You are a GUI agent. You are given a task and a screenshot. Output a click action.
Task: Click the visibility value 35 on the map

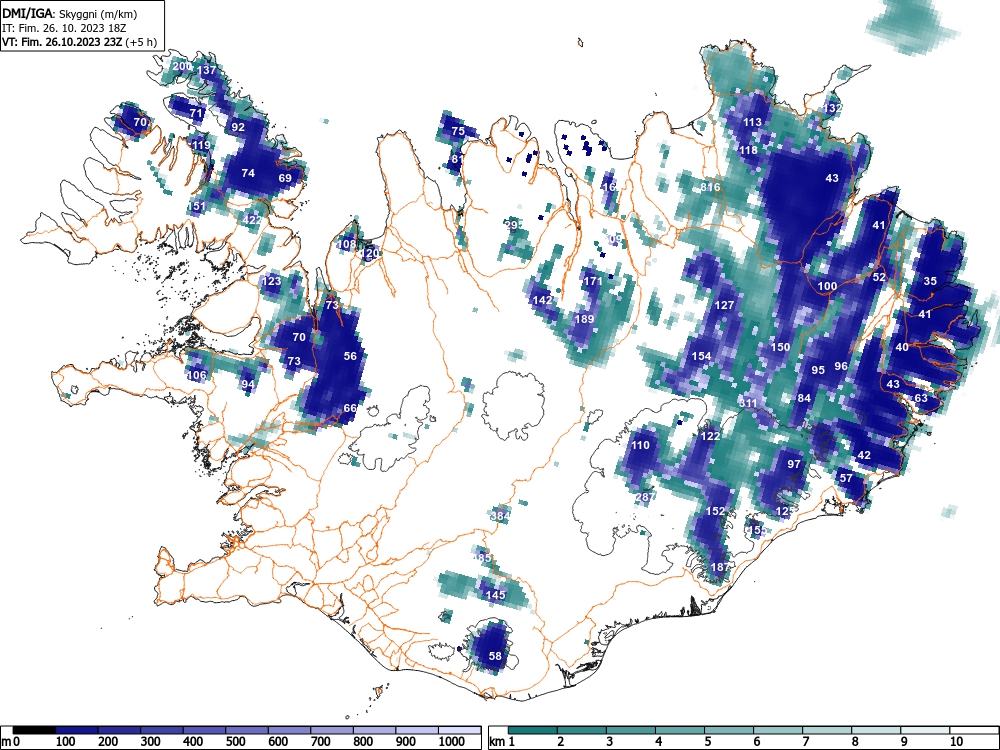(930, 281)
